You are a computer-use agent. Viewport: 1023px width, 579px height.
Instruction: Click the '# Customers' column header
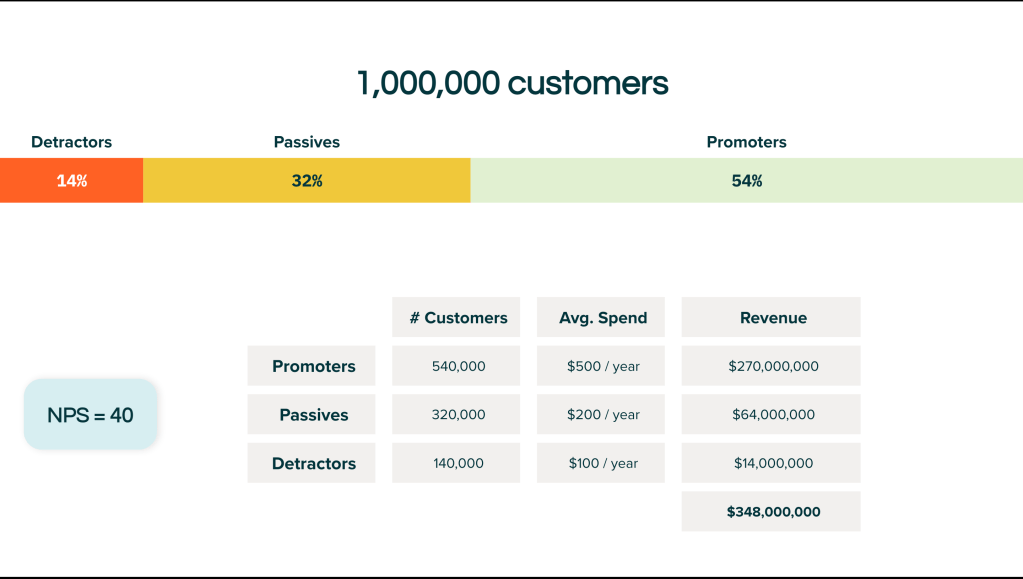(456, 318)
